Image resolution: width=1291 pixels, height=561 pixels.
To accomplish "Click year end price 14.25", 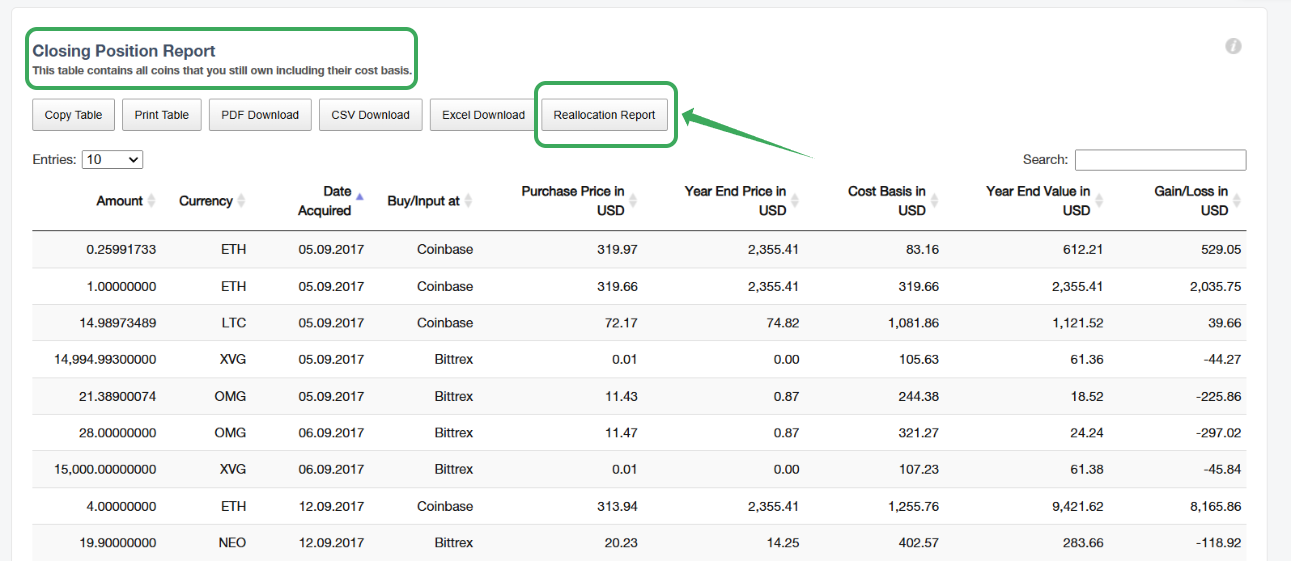I will [x=782, y=543].
